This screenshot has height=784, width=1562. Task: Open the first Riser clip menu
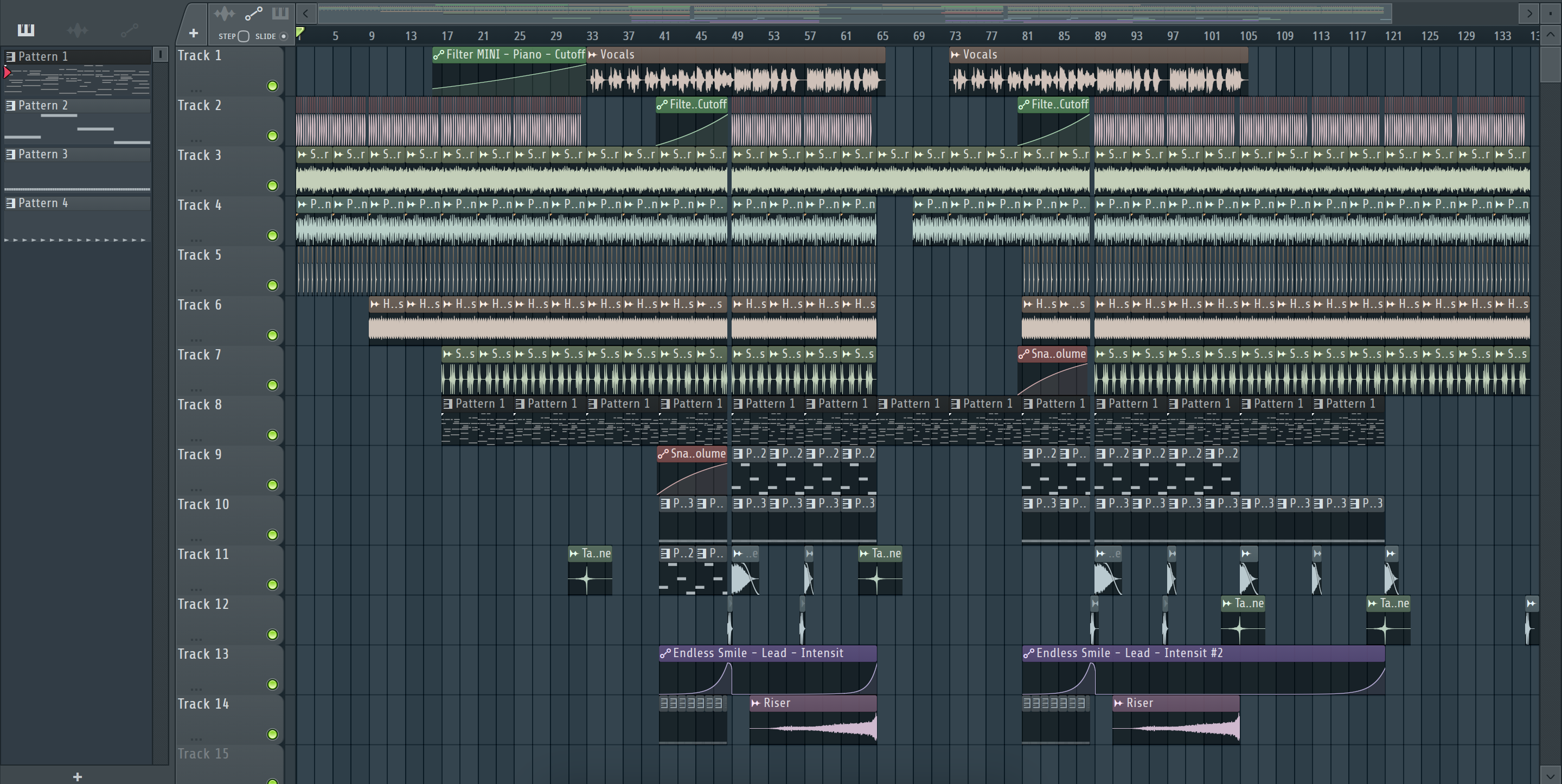[756, 703]
